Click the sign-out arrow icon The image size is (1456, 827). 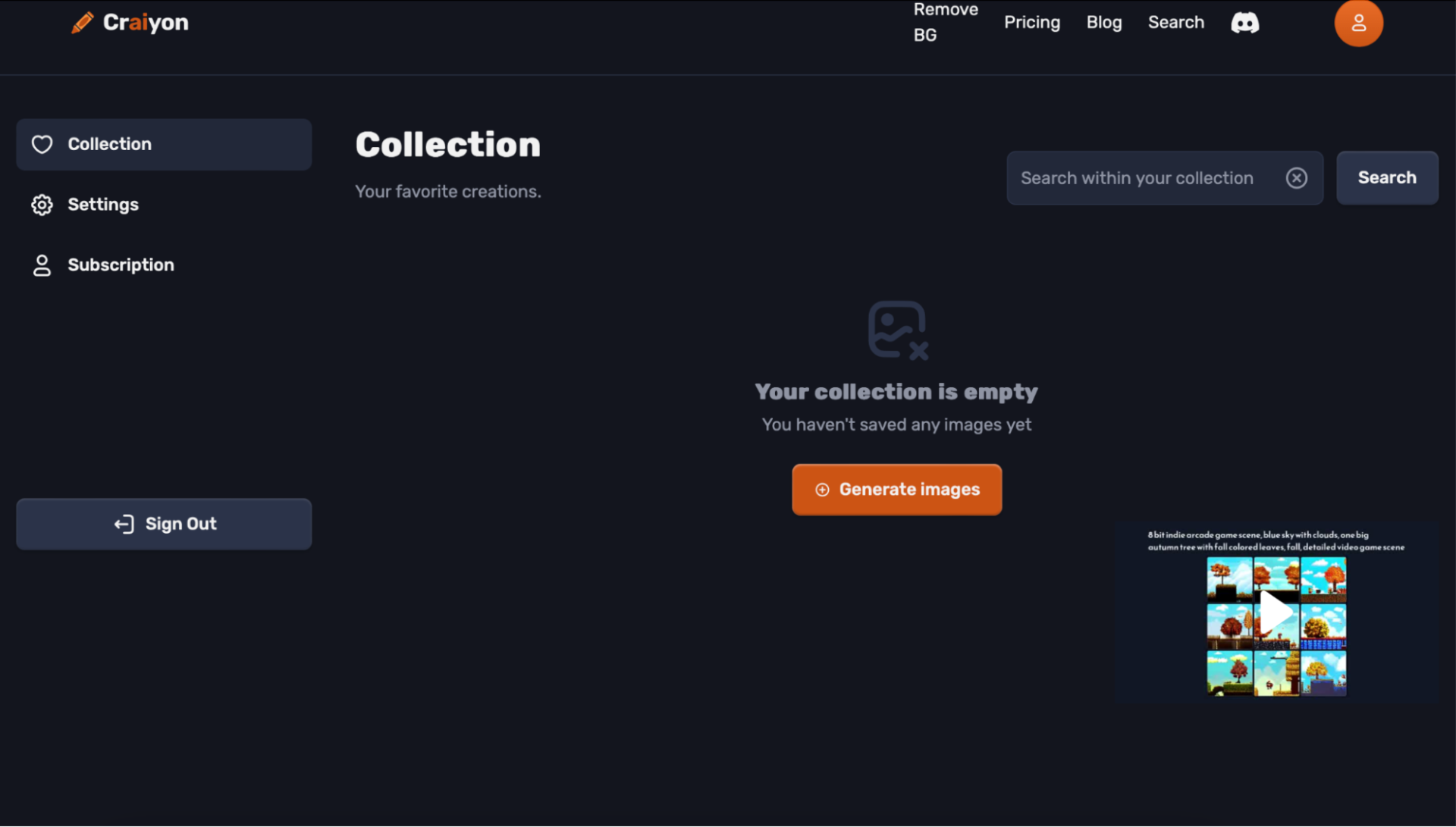(x=124, y=524)
